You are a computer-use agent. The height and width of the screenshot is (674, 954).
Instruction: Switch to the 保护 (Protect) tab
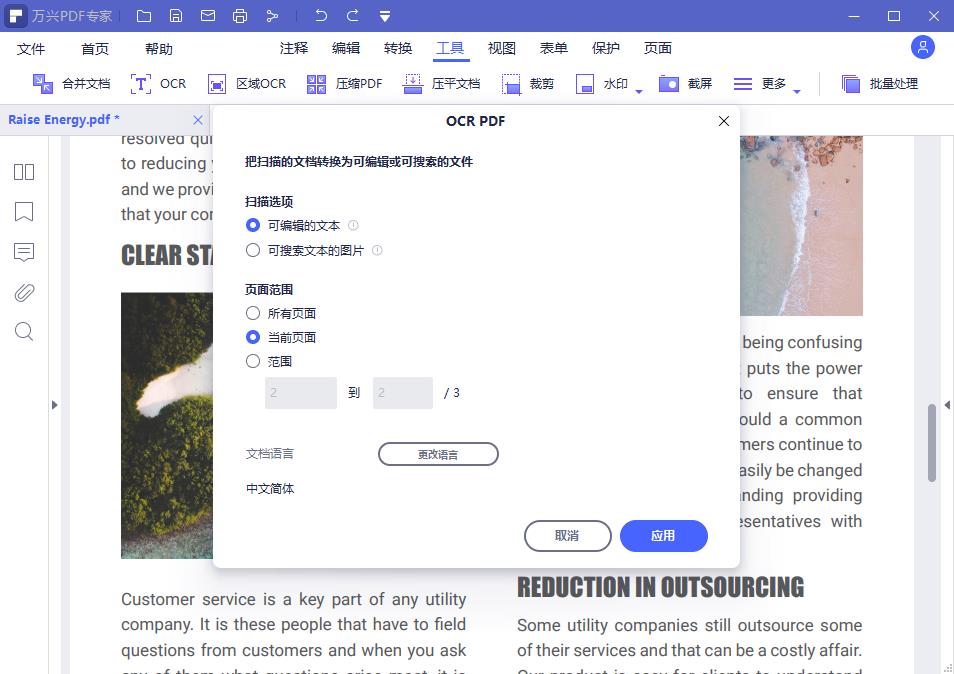[x=606, y=48]
